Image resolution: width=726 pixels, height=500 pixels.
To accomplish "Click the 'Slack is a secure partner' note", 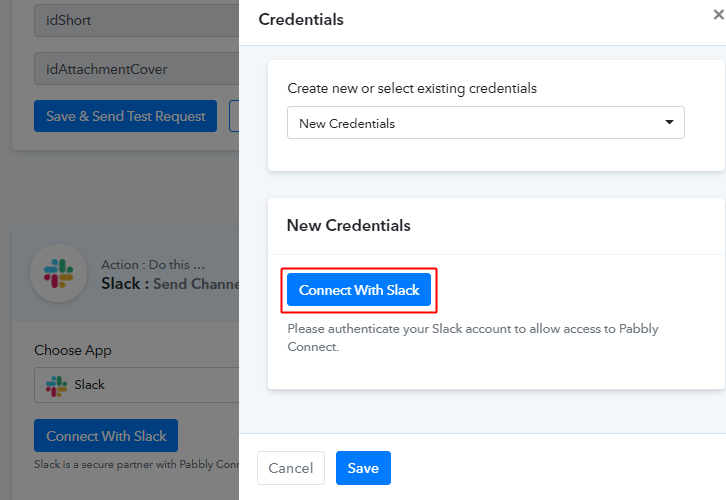I will click(x=137, y=464).
